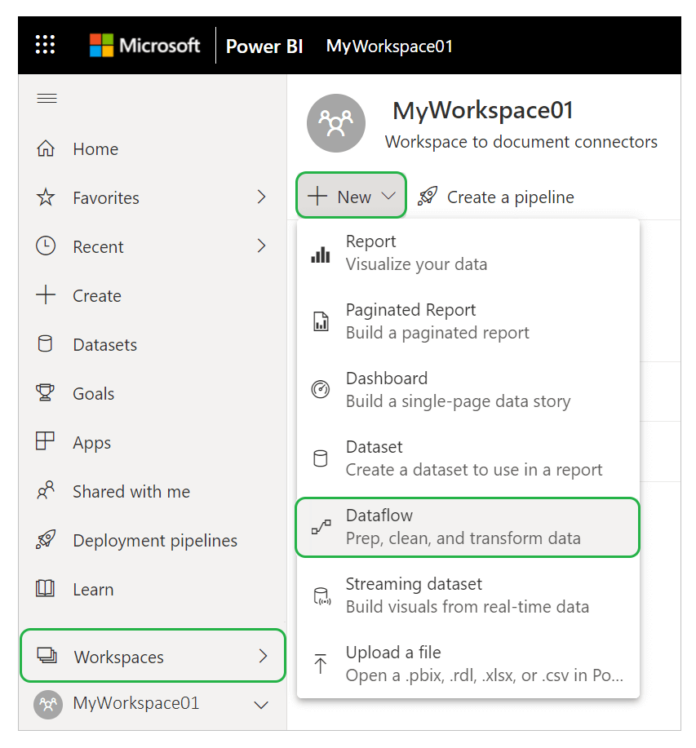Select Dataflow from the New menu
The width and height of the screenshot is (696, 748).
467,527
